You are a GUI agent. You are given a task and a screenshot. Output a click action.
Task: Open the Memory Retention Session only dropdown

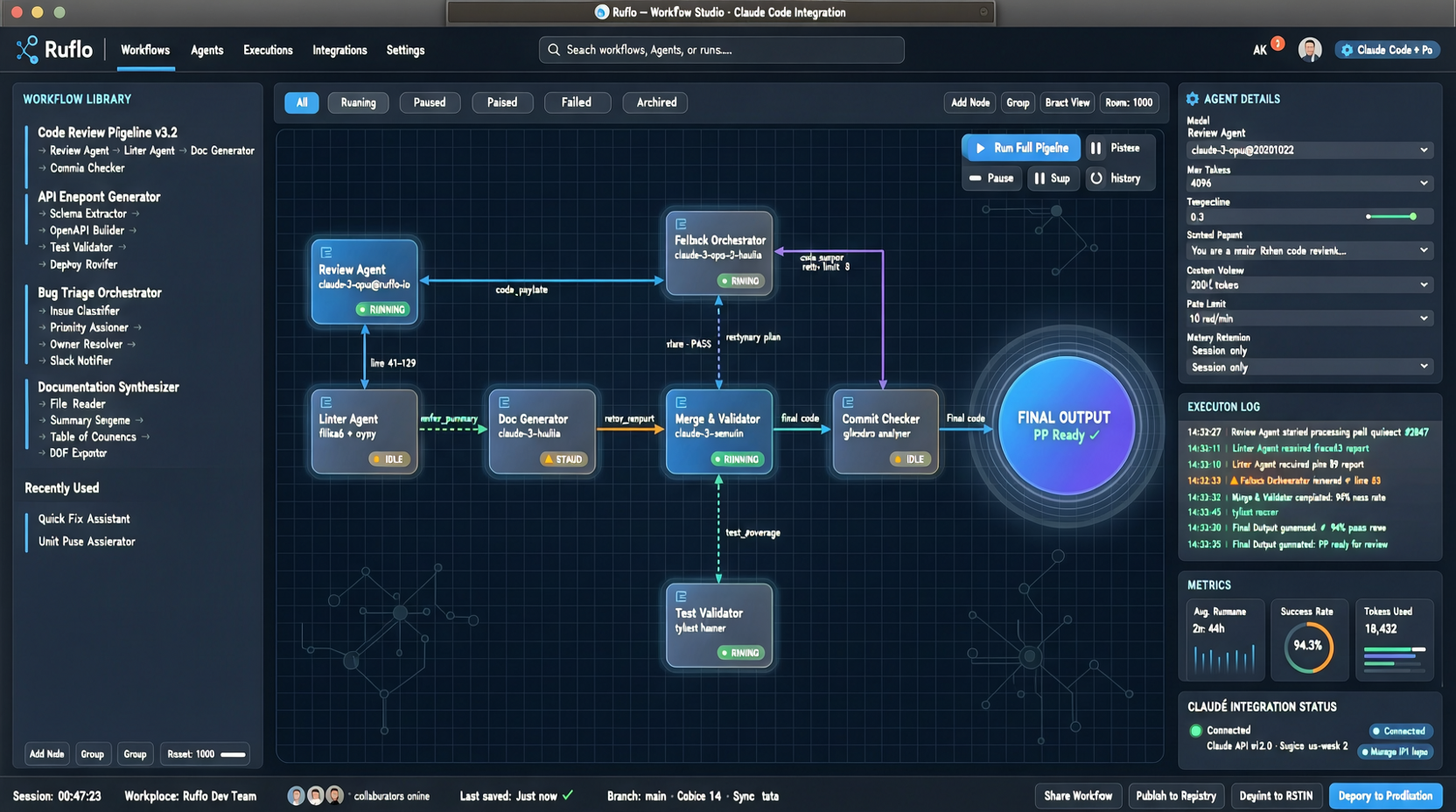pos(1309,367)
